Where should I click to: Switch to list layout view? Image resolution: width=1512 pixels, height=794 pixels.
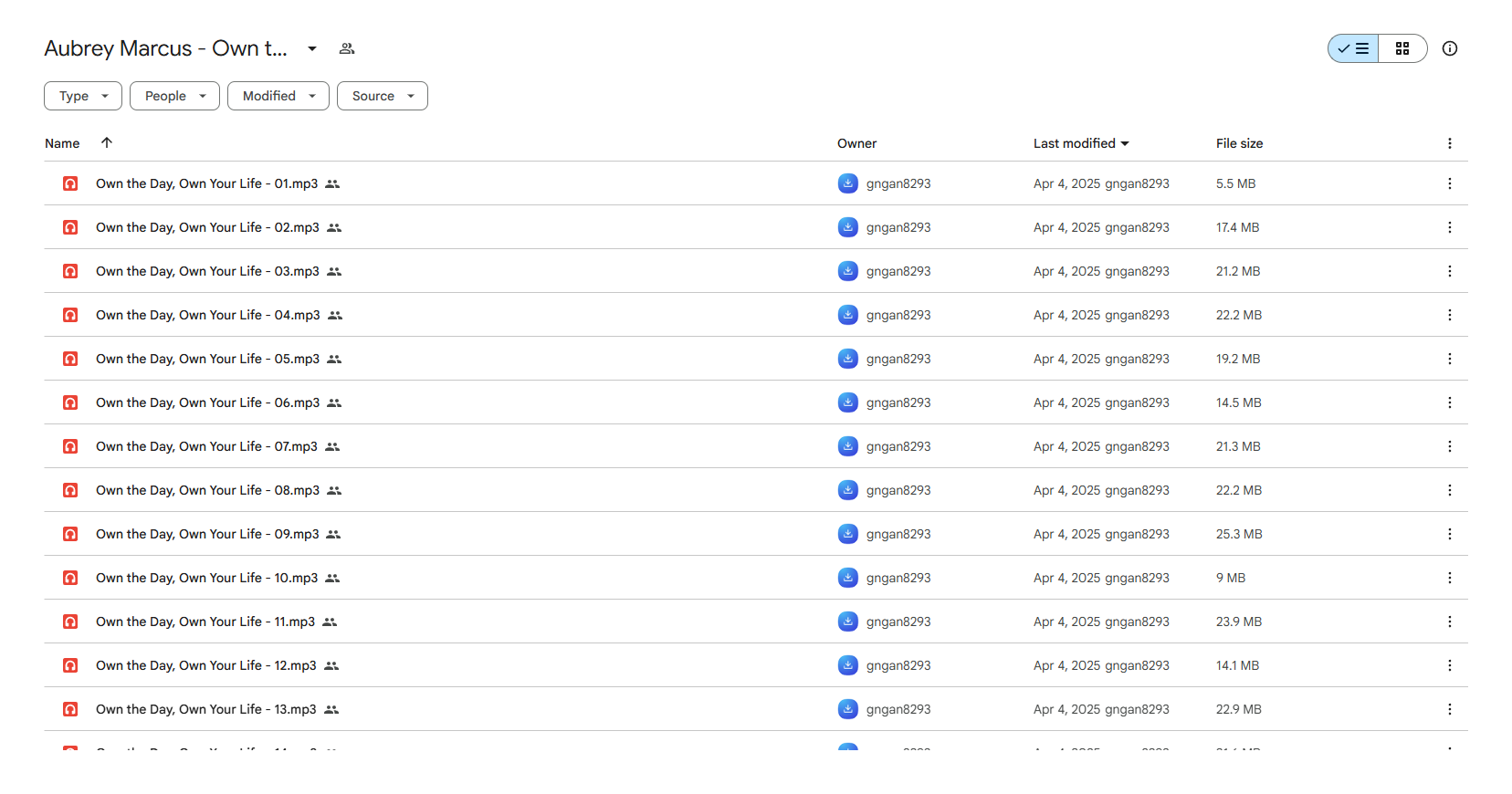(x=1353, y=48)
